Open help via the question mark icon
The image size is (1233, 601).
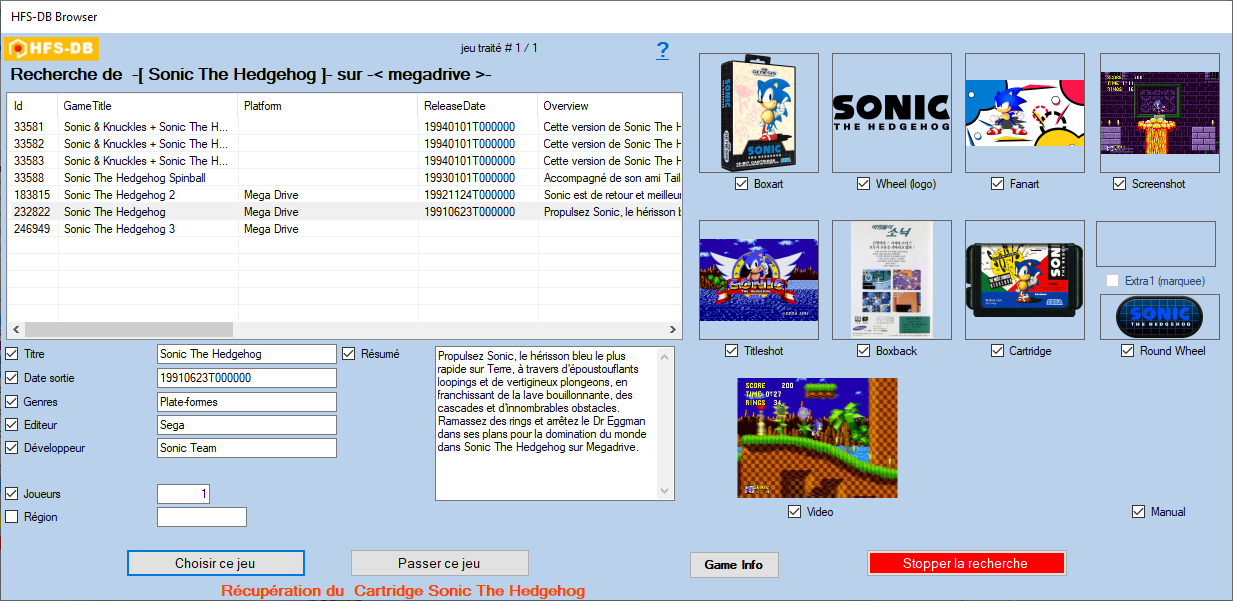click(x=662, y=51)
